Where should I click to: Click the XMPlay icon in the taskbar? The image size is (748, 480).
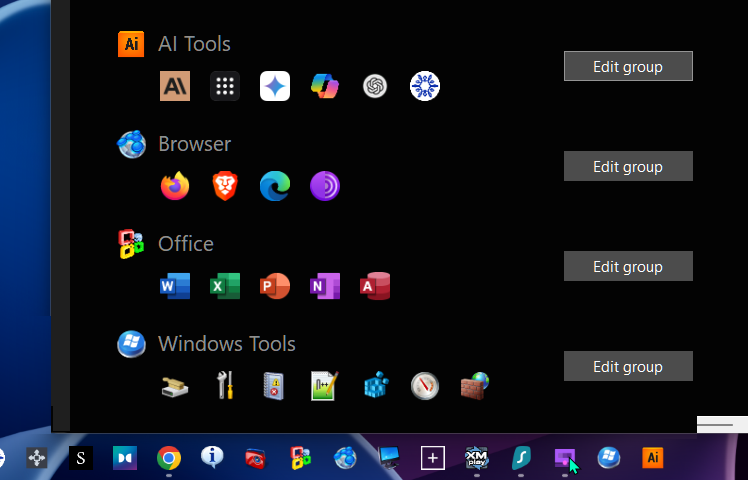click(x=476, y=458)
